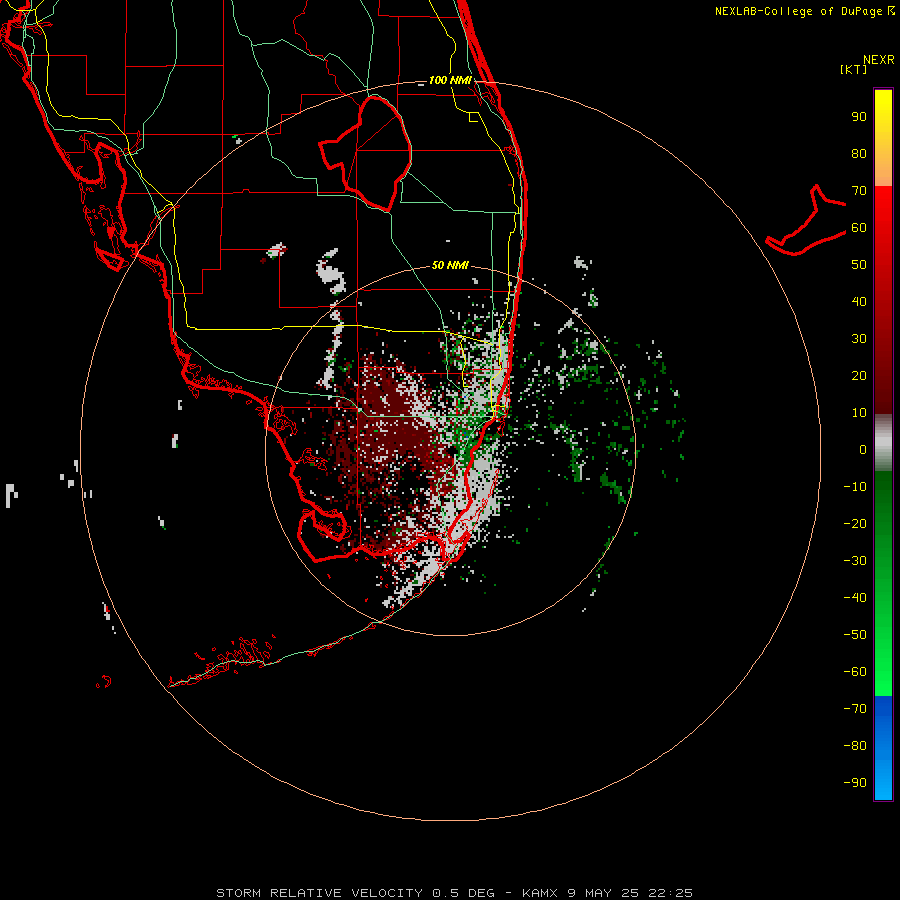Click the 50 value on velocity scale
This screenshot has width=900, height=900.
(859, 265)
